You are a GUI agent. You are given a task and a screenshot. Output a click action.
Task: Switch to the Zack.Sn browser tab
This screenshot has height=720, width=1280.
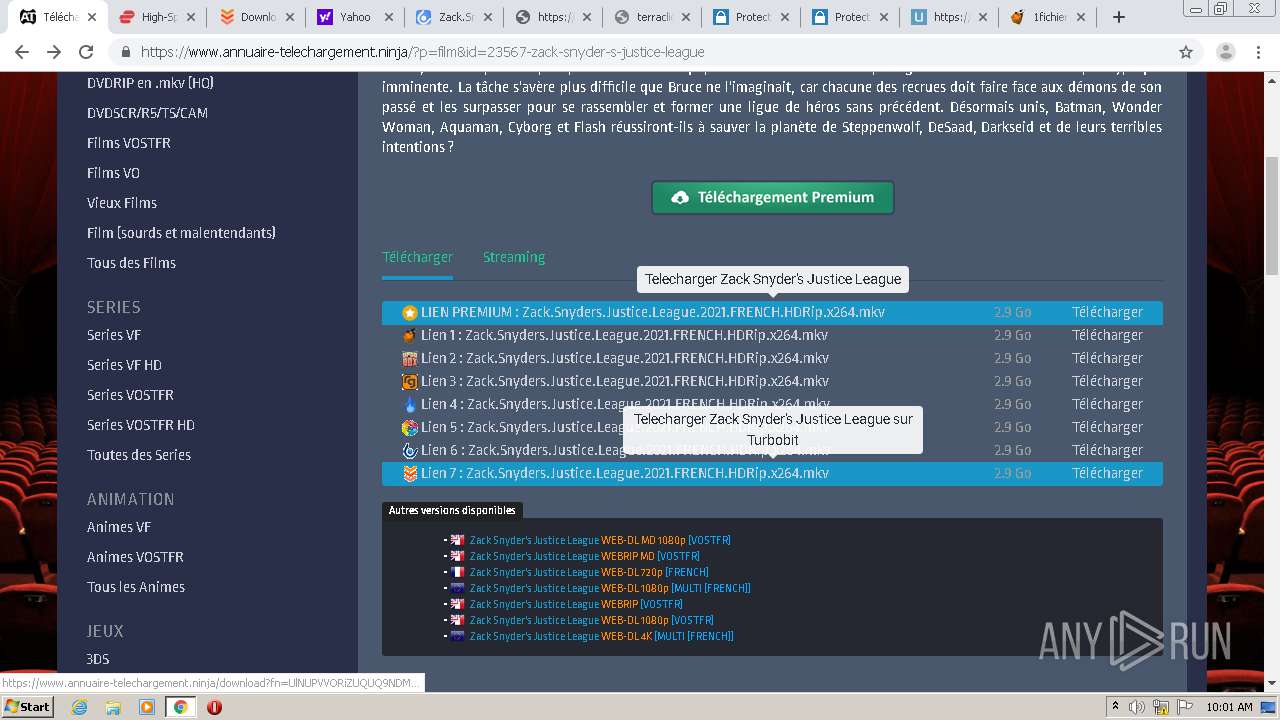[x=455, y=17]
